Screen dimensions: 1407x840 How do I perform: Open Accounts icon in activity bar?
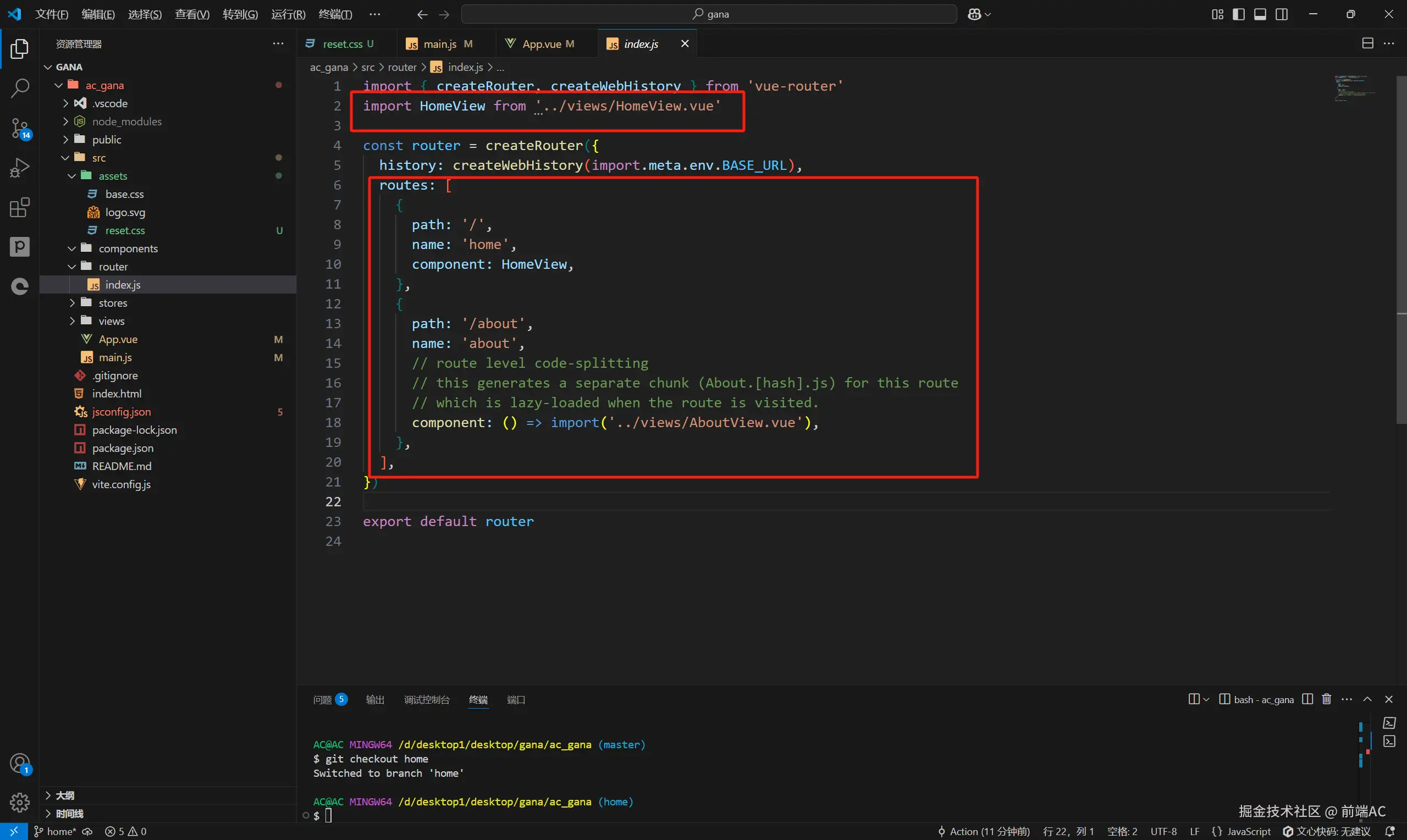click(20, 764)
